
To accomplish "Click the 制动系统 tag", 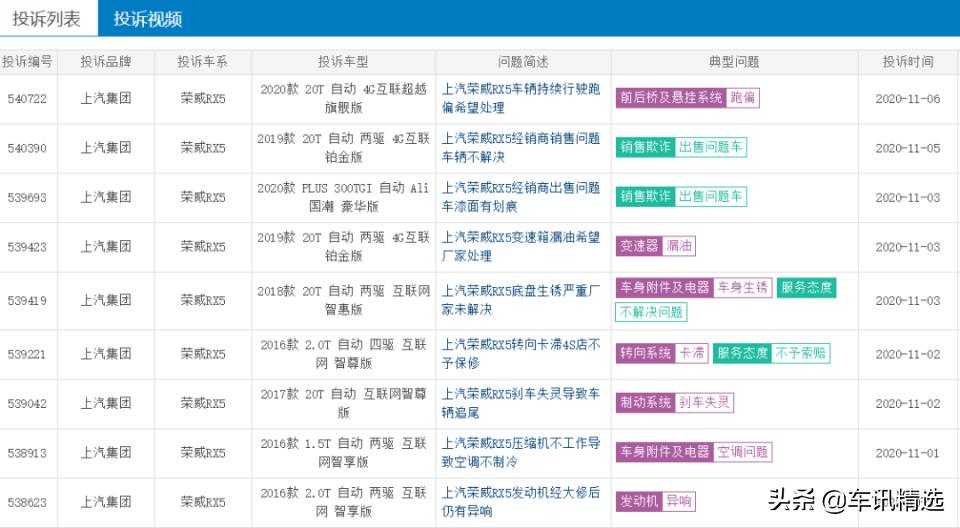I will point(645,402).
